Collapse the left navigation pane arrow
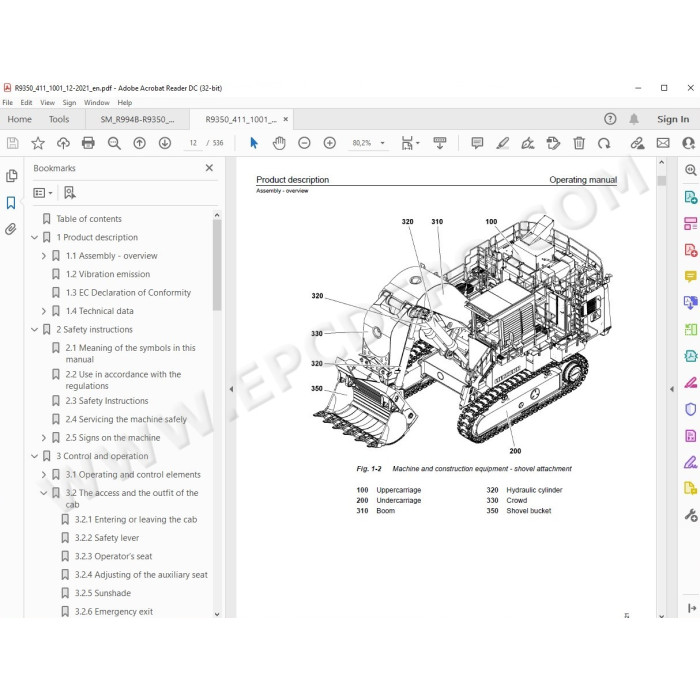Image resolution: width=700 pixels, height=700 pixels. pyautogui.click(x=231, y=389)
